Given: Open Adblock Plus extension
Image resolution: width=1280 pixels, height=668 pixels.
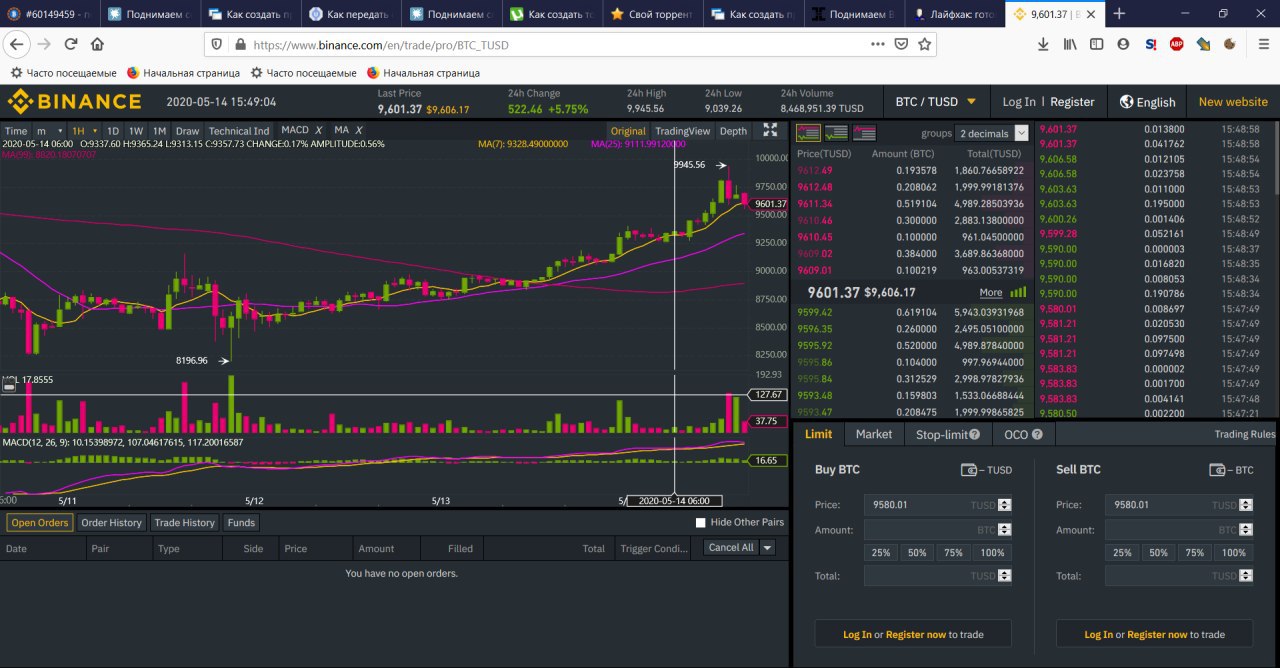Looking at the screenshot, I should 1177,44.
